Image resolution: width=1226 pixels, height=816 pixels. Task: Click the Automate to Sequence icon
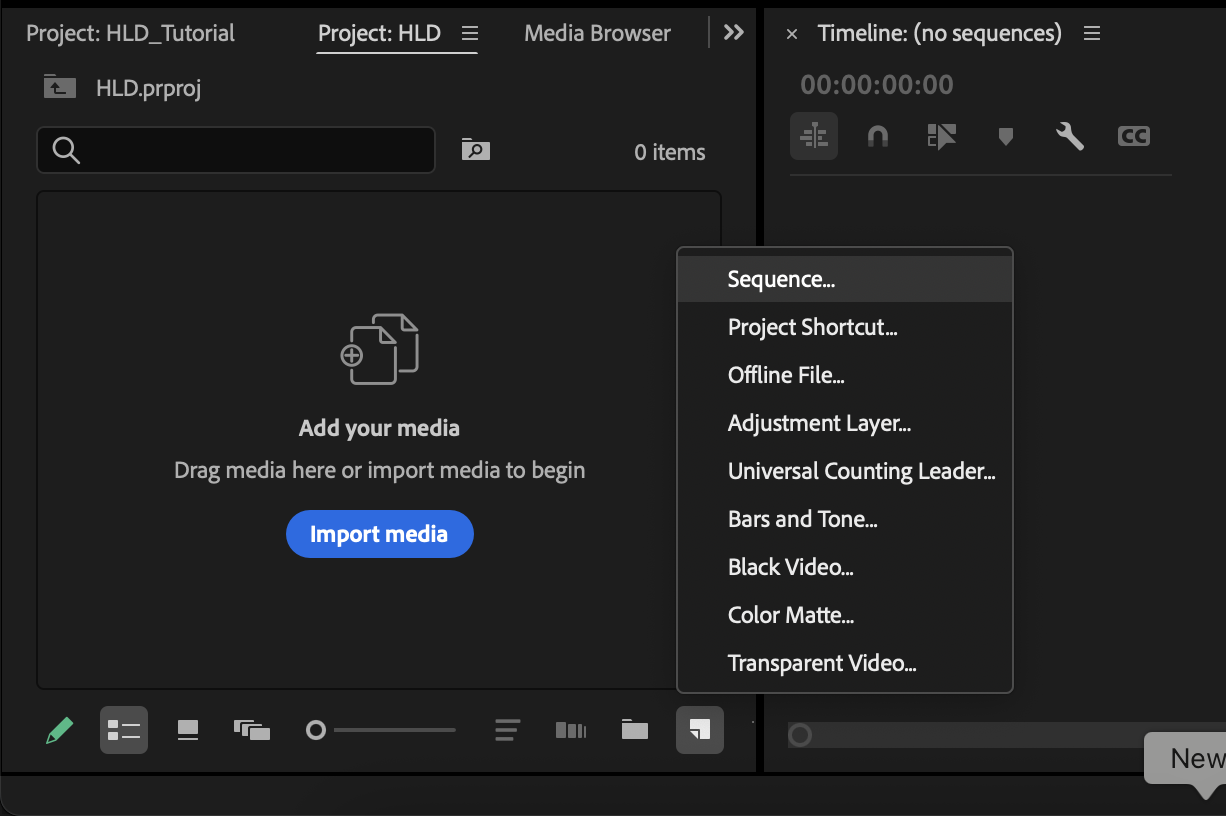tap(570, 730)
